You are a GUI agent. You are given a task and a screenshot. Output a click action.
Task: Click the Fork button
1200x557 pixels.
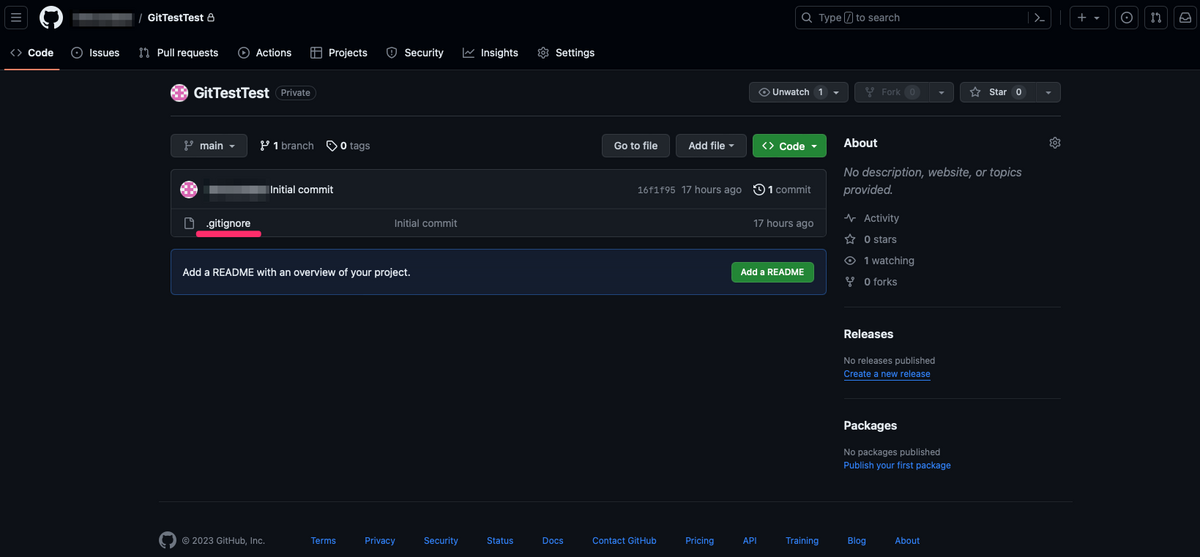point(890,92)
